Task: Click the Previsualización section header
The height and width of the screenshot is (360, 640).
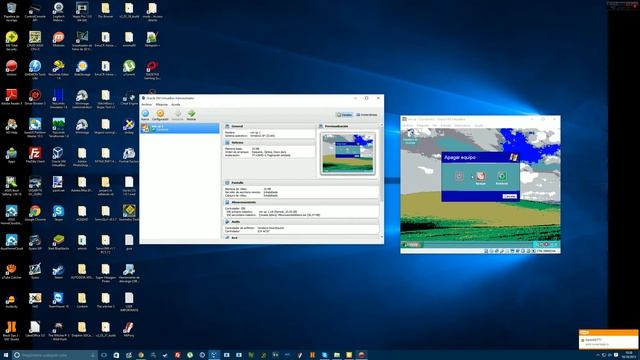Action: (x=349, y=126)
